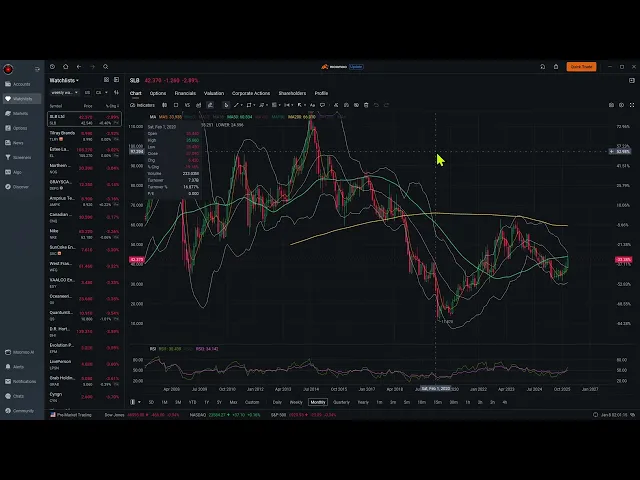Switch to the Options tab
Screen dimensions: 640x480
tap(158, 93)
